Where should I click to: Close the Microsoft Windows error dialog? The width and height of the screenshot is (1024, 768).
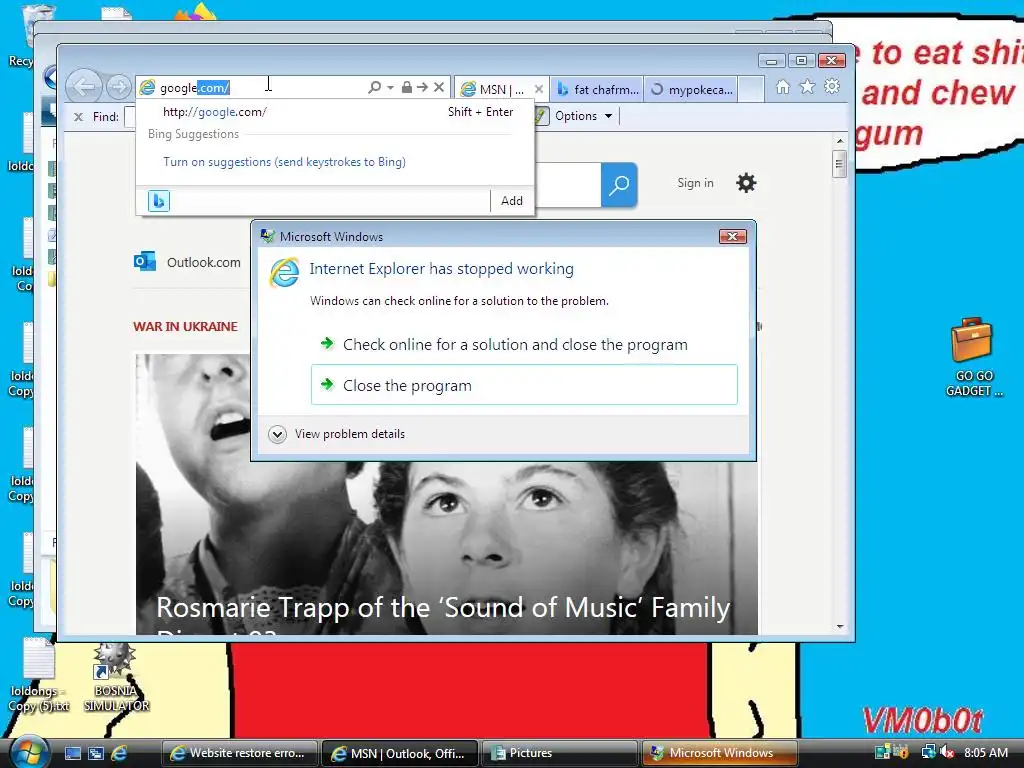(x=732, y=236)
